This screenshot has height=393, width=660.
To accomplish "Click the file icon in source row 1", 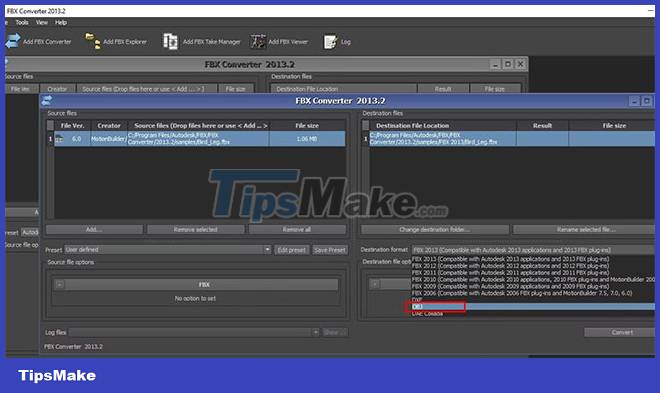I will click(x=59, y=139).
